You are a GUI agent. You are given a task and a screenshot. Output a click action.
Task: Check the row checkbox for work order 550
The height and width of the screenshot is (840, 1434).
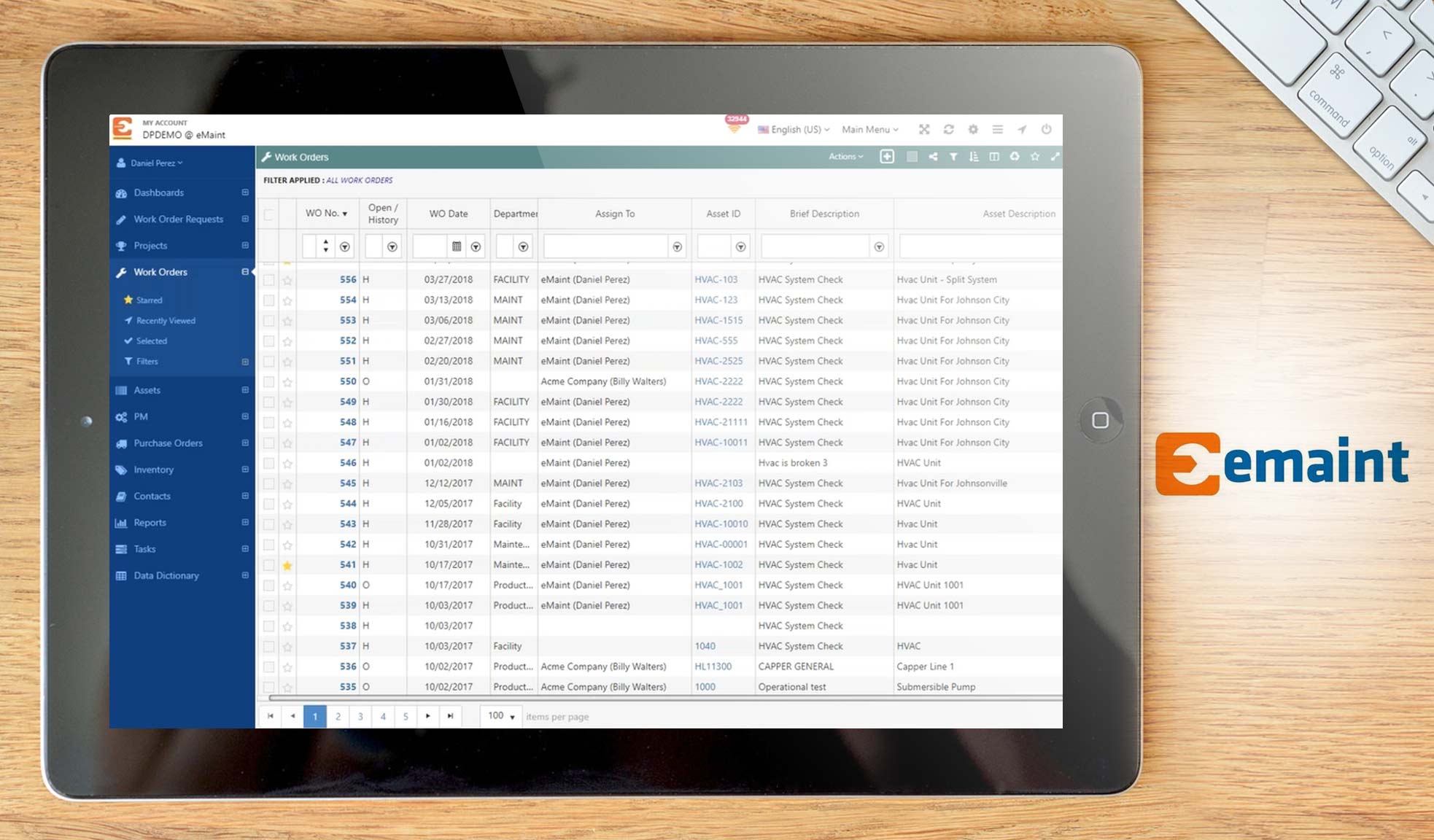coord(268,381)
